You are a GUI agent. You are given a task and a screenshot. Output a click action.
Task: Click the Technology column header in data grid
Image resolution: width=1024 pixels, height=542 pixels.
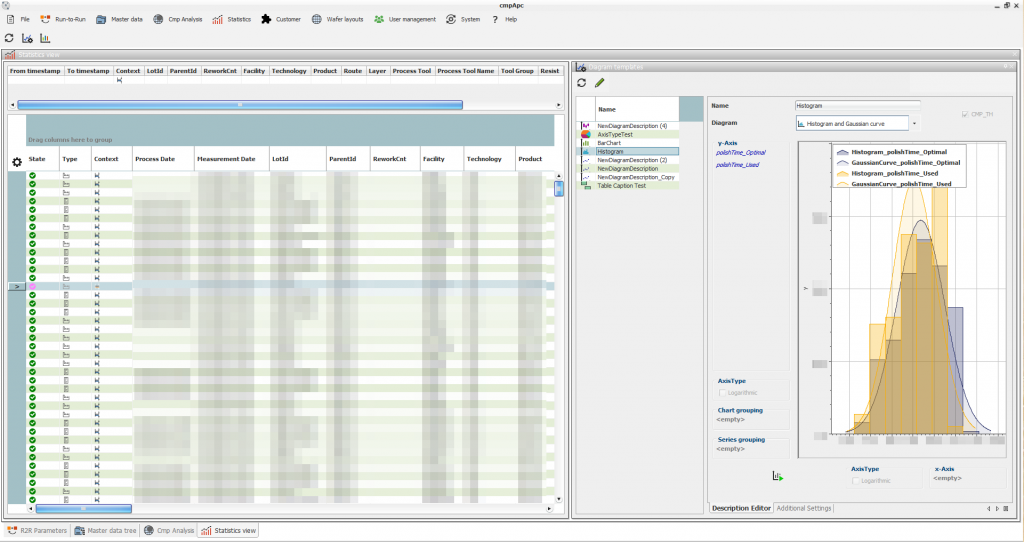coord(489,159)
